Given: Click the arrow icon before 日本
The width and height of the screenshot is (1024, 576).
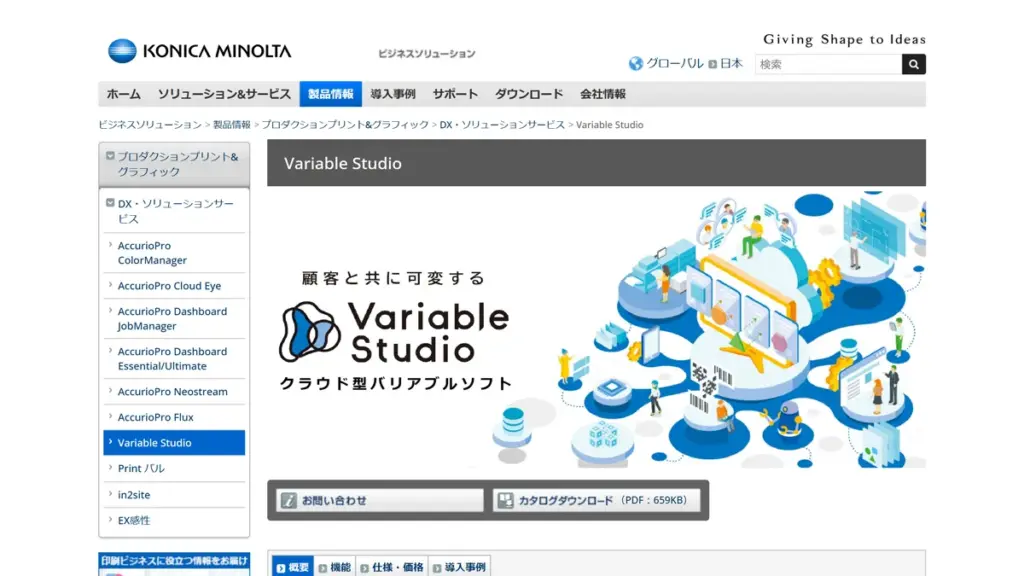Looking at the screenshot, I should point(712,63).
